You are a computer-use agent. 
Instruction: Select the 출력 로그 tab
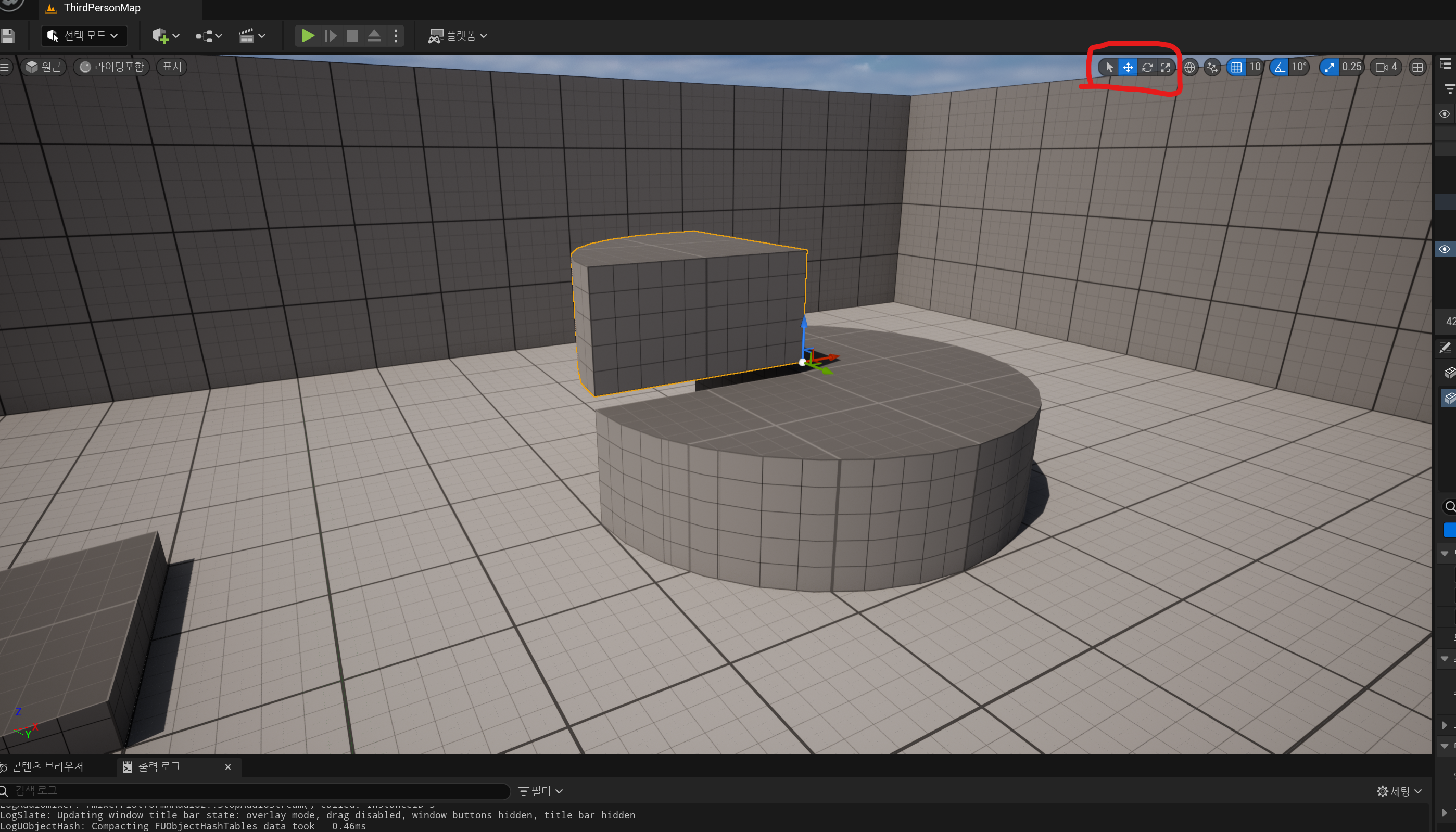(159, 766)
